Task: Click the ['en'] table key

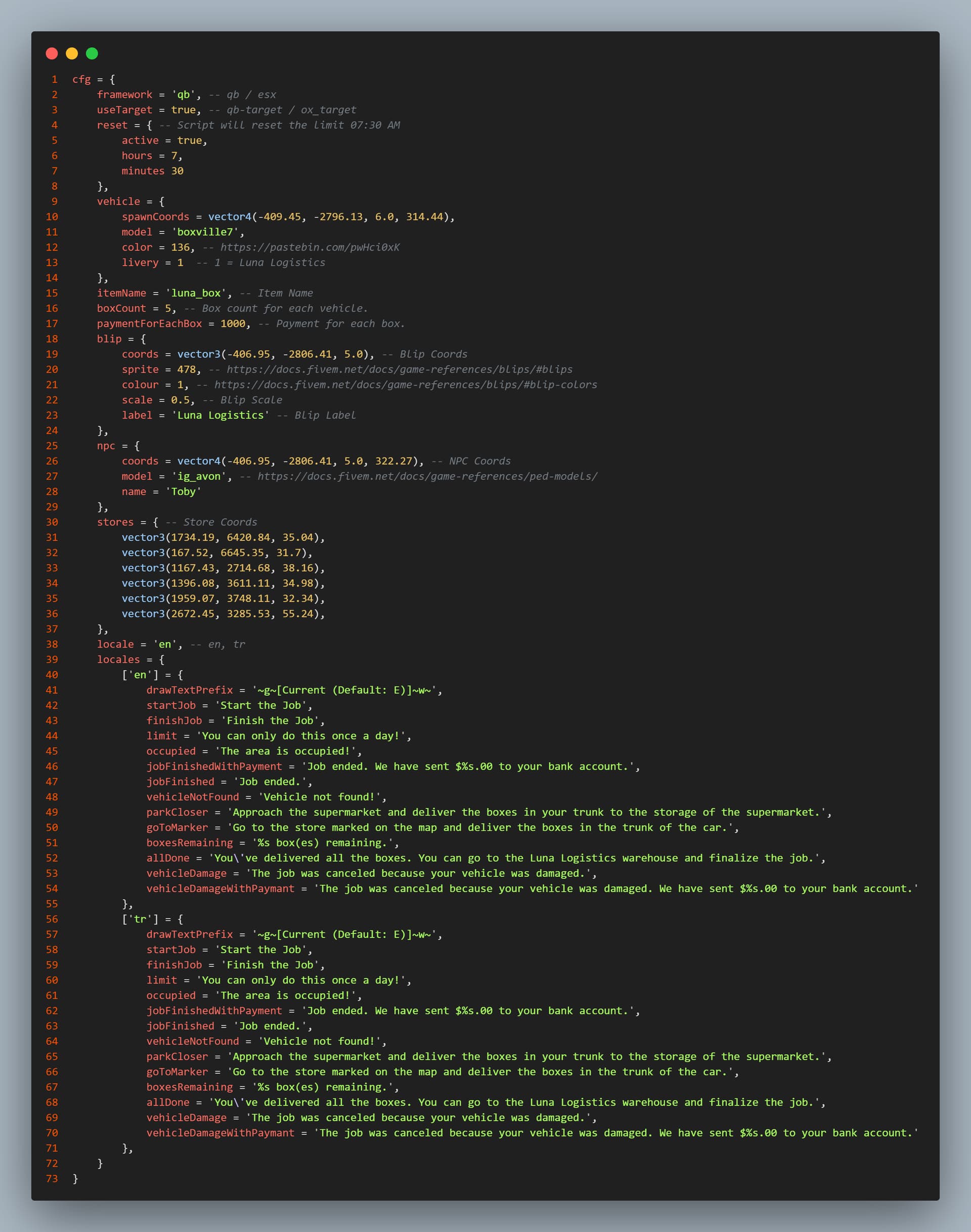Action: (x=141, y=674)
